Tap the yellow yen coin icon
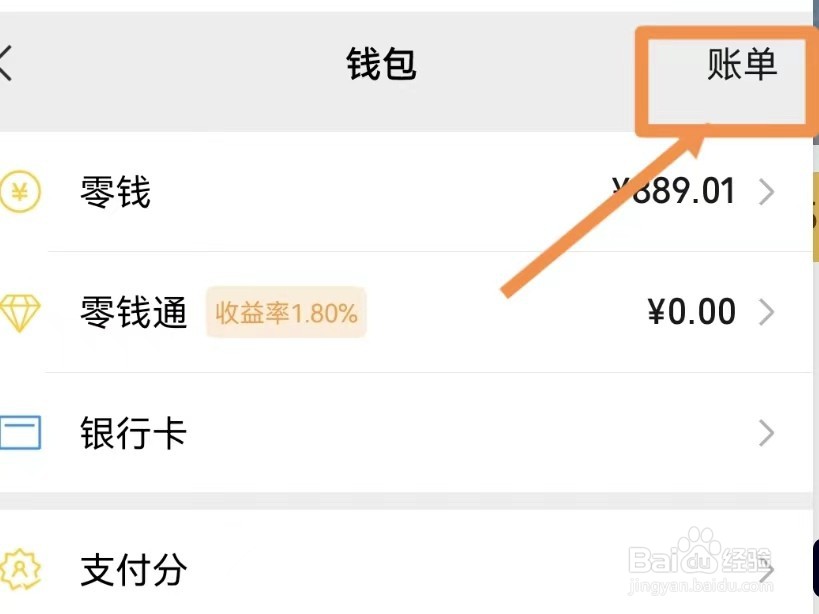Viewport: 819px width, 614px height. (x=20, y=192)
